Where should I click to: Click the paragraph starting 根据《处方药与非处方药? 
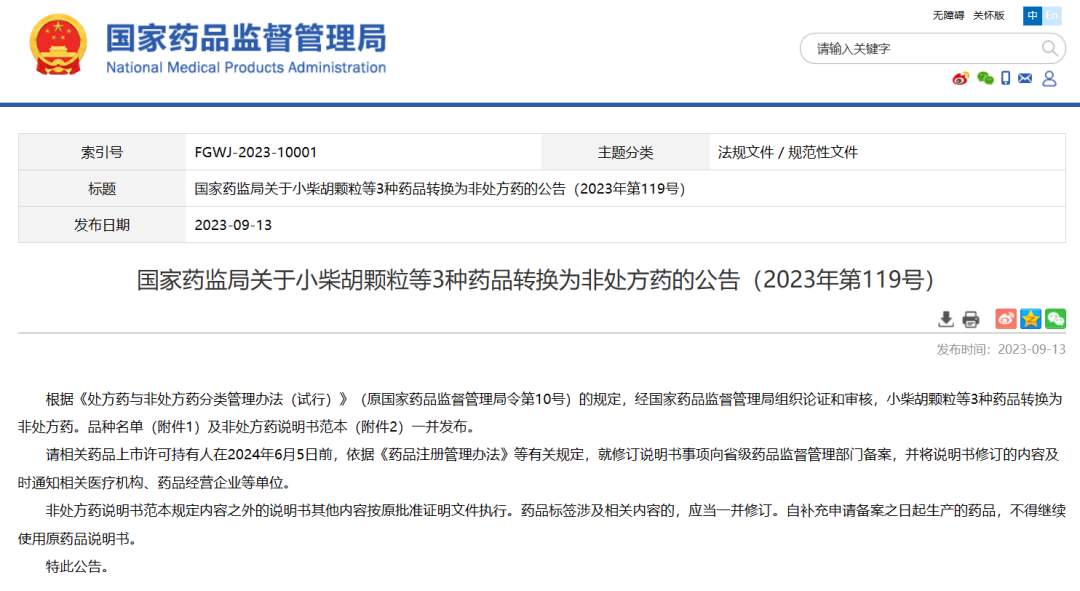click(541, 413)
